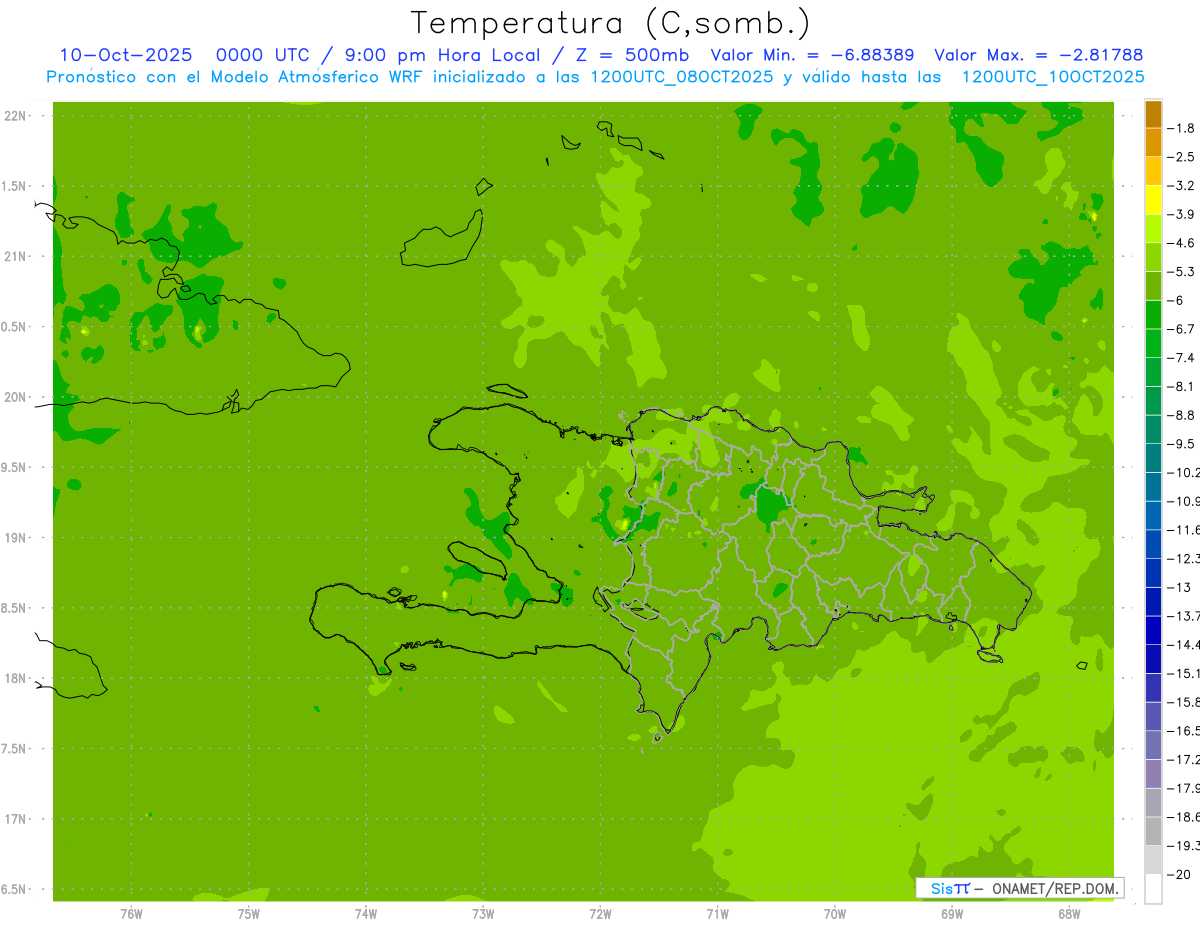1200x927 pixels.
Task: Click the "-4.6" color bar label
Action: point(1183,243)
